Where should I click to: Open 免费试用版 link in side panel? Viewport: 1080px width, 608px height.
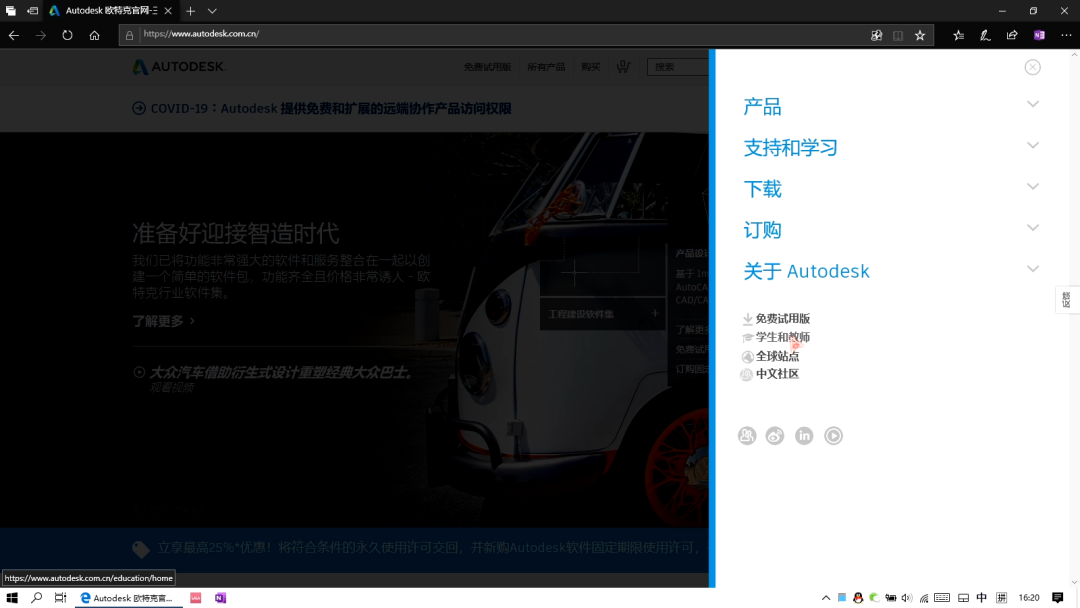tap(782, 318)
